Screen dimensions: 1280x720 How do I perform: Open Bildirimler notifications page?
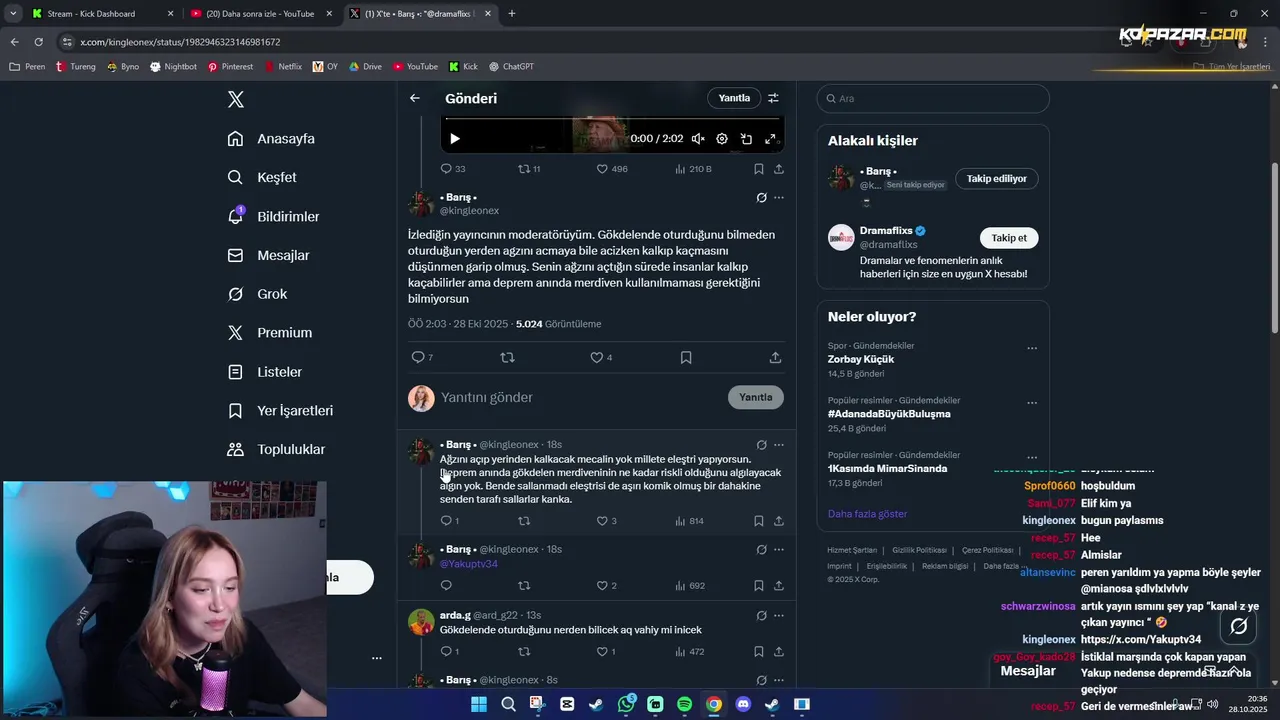(x=273, y=216)
